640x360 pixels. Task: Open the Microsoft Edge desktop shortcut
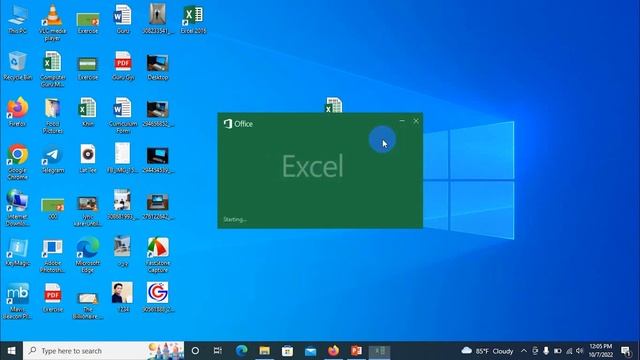[x=88, y=255]
